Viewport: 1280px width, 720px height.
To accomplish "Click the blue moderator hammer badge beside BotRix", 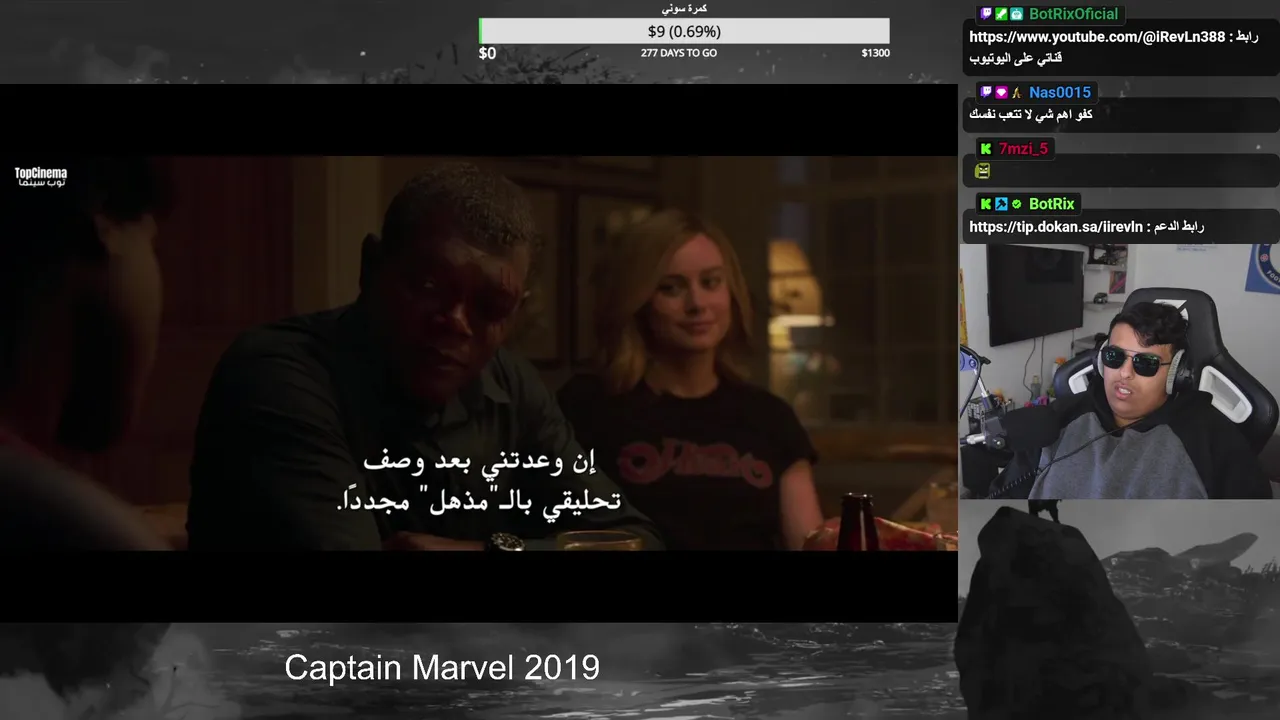I will [x=1001, y=204].
